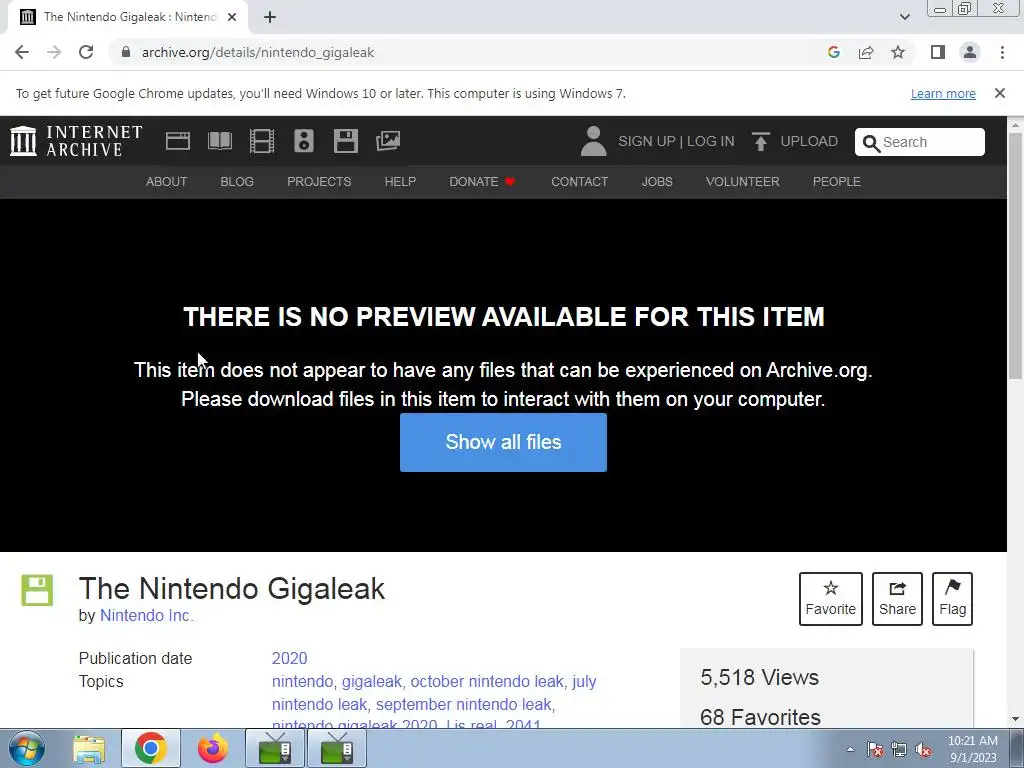Open the Software floppy disk icon
Screen dimensions: 1024x768
click(345, 141)
